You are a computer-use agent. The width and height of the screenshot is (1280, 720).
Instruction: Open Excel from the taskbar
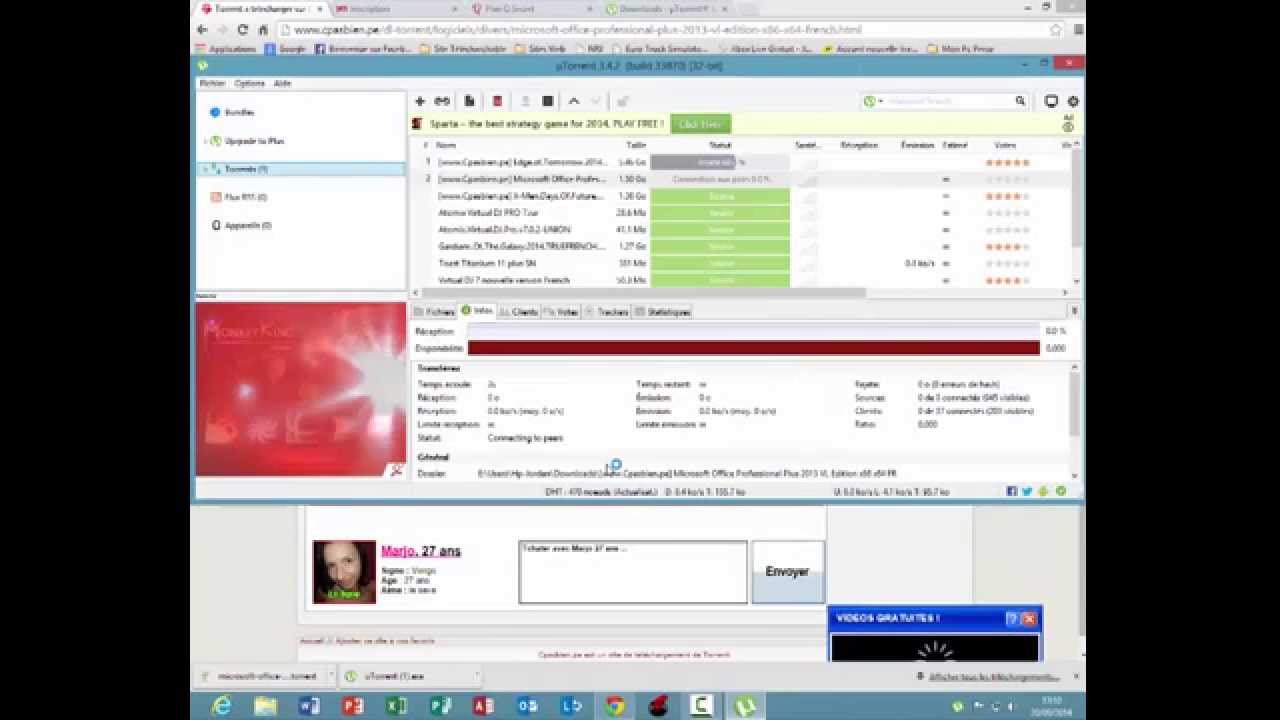(396, 706)
